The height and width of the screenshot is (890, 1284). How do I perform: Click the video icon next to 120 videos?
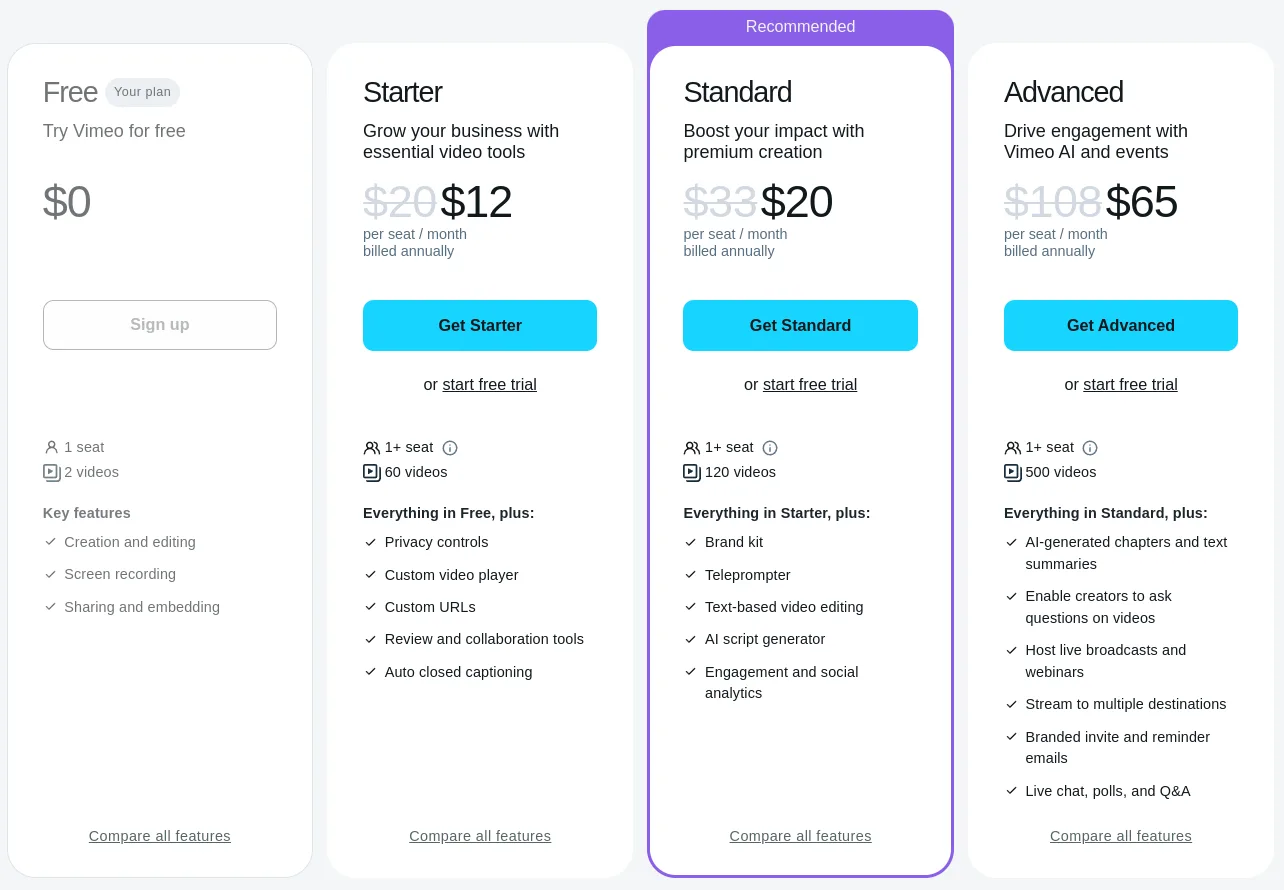(x=692, y=472)
